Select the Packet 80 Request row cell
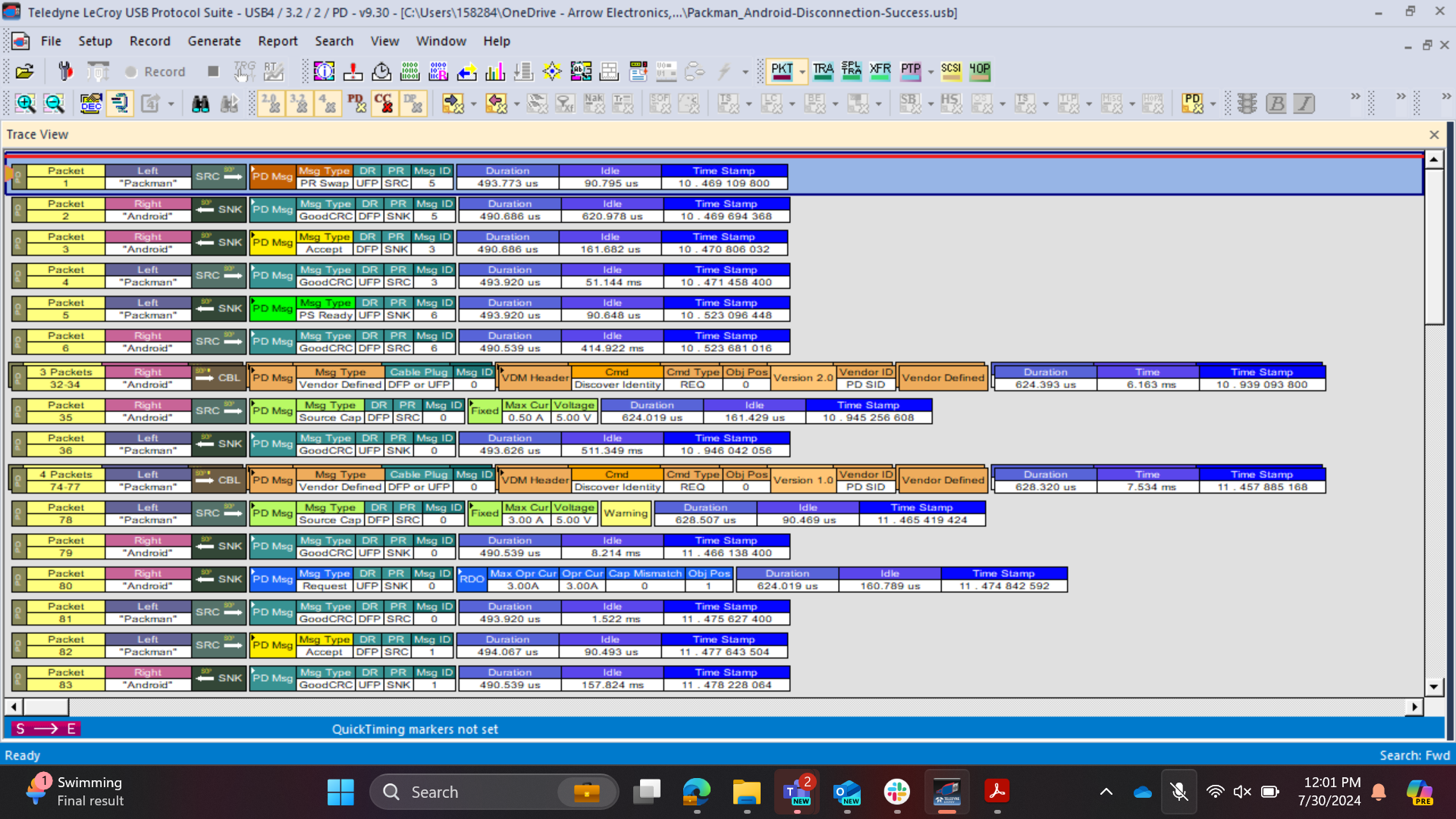The height and width of the screenshot is (819, 1456). coord(325,585)
